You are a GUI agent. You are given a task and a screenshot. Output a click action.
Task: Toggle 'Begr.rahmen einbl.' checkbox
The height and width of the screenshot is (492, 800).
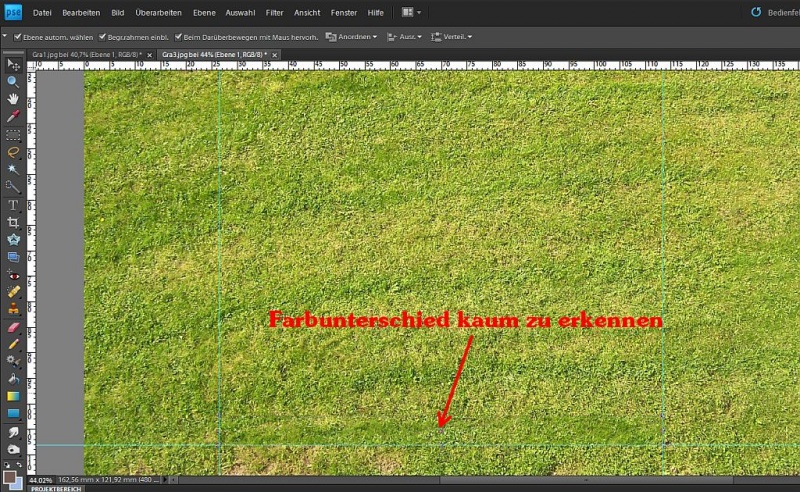pyautogui.click(x=102, y=37)
